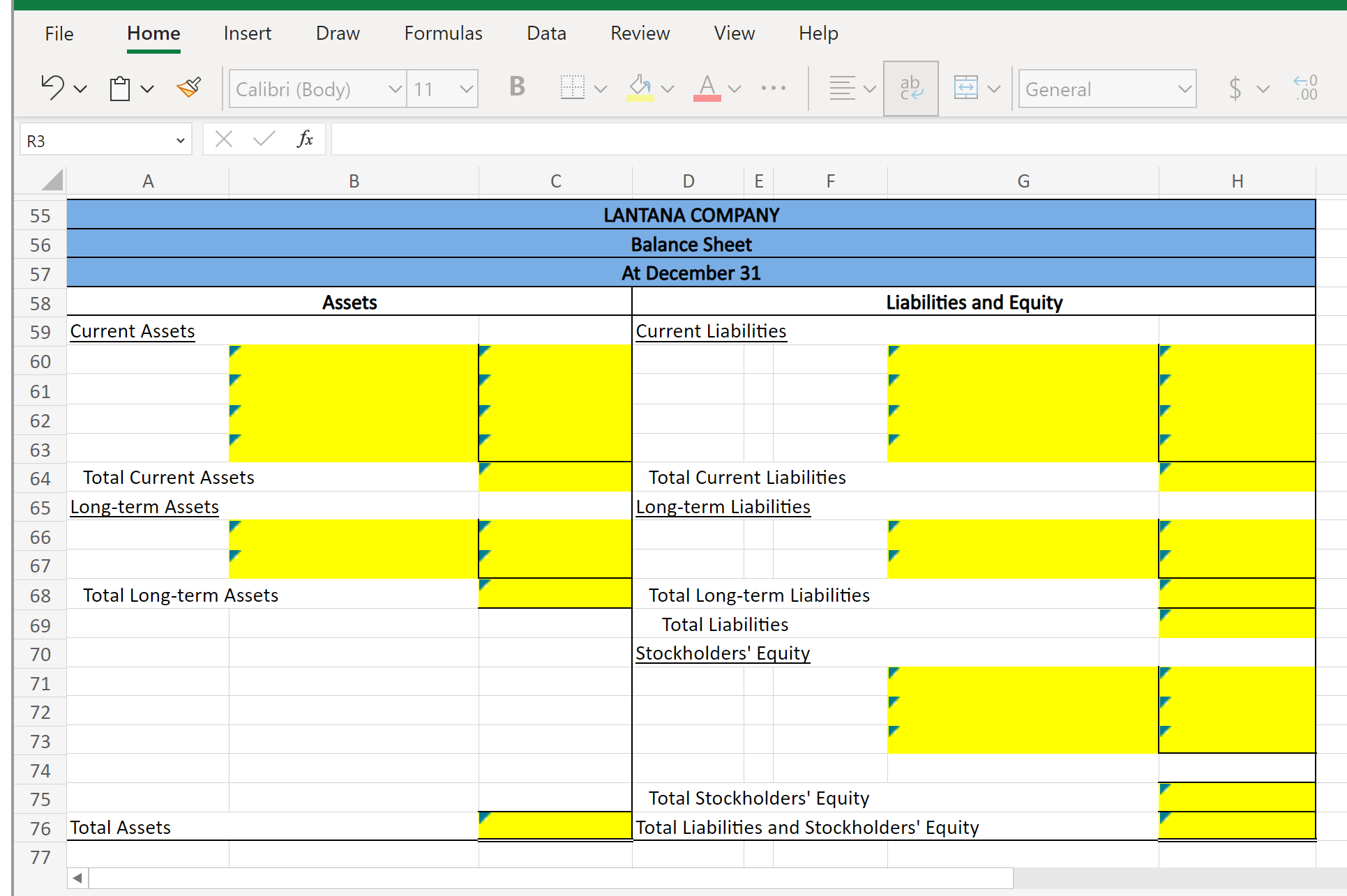
Task: Click the Undo icon
Action: point(52,88)
